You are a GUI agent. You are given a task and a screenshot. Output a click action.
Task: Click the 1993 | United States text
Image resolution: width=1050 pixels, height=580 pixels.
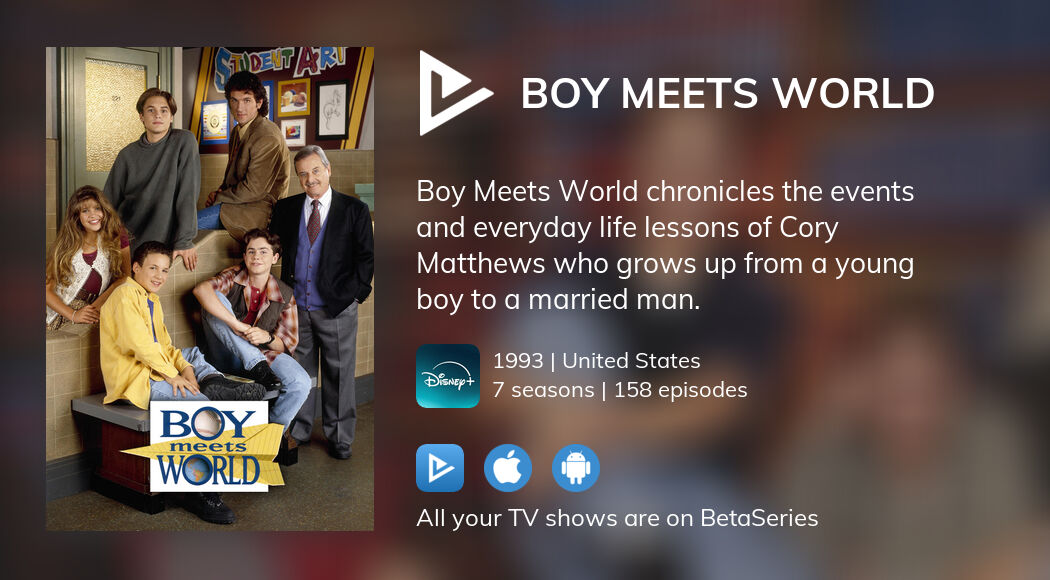pos(597,361)
